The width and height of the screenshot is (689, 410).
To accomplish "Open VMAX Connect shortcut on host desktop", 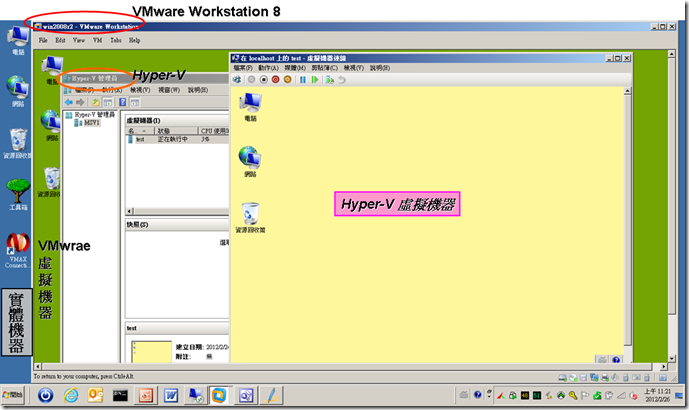I will 18,250.
